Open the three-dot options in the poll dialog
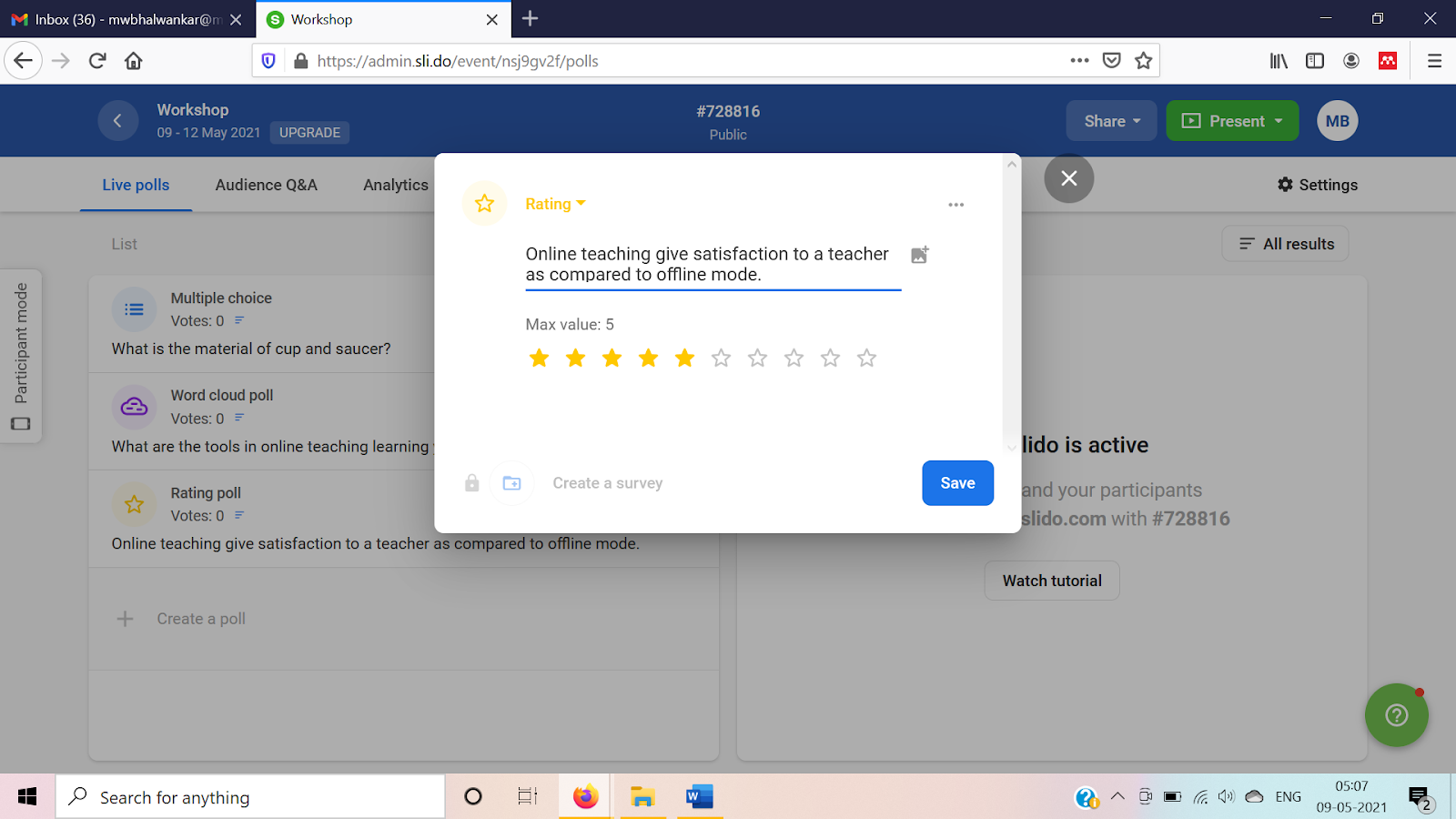 point(955,205)
